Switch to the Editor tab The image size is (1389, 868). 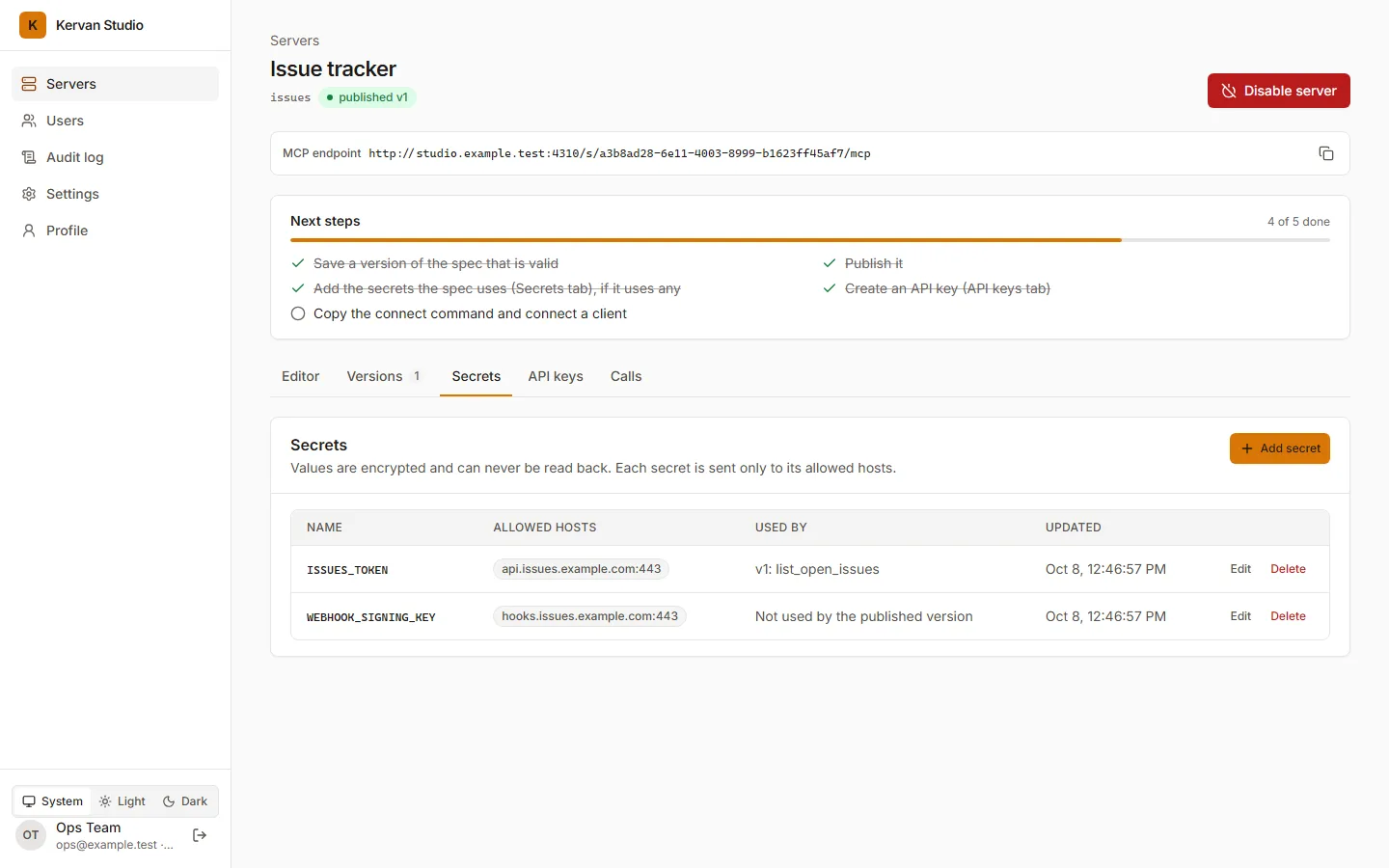(x=300, y=376)
